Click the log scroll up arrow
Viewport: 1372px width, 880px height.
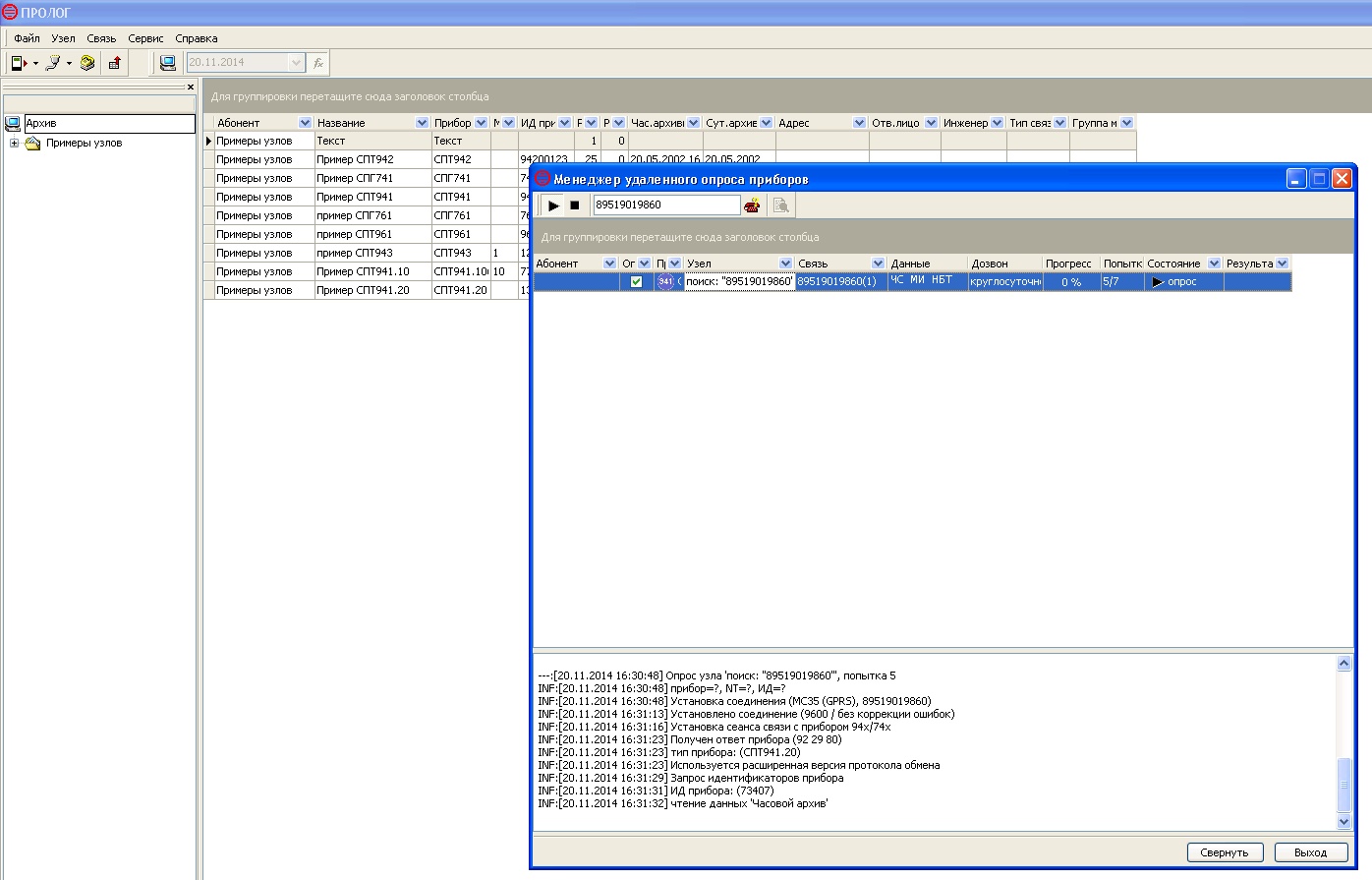pos(1344,665)
